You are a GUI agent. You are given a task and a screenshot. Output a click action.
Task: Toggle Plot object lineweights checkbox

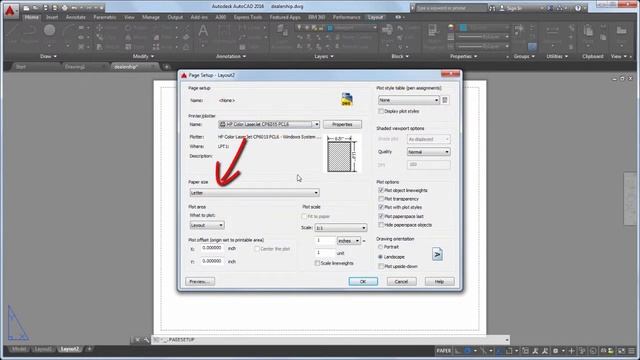(x=381, y=190)
